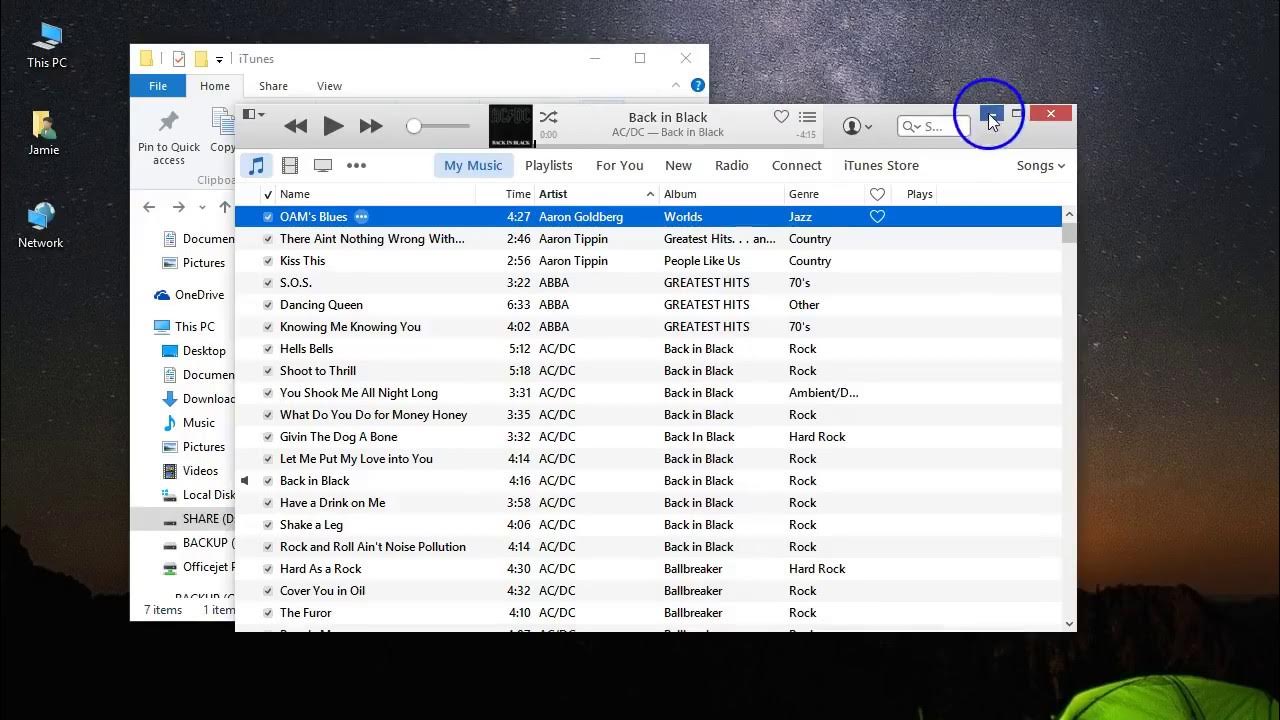The height and width of the screenshot is (720, 1280).
Task: Open the Home ribbon tab in File Explorer
Action: coord(215,86)
